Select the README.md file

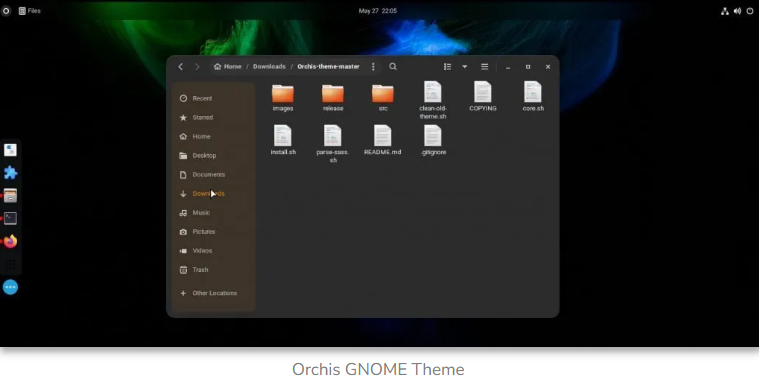click(382, 140)
